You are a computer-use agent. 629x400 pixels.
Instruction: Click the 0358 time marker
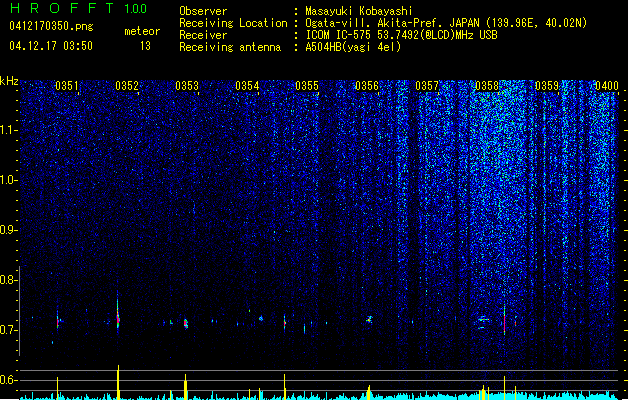(x=487, y=86)
